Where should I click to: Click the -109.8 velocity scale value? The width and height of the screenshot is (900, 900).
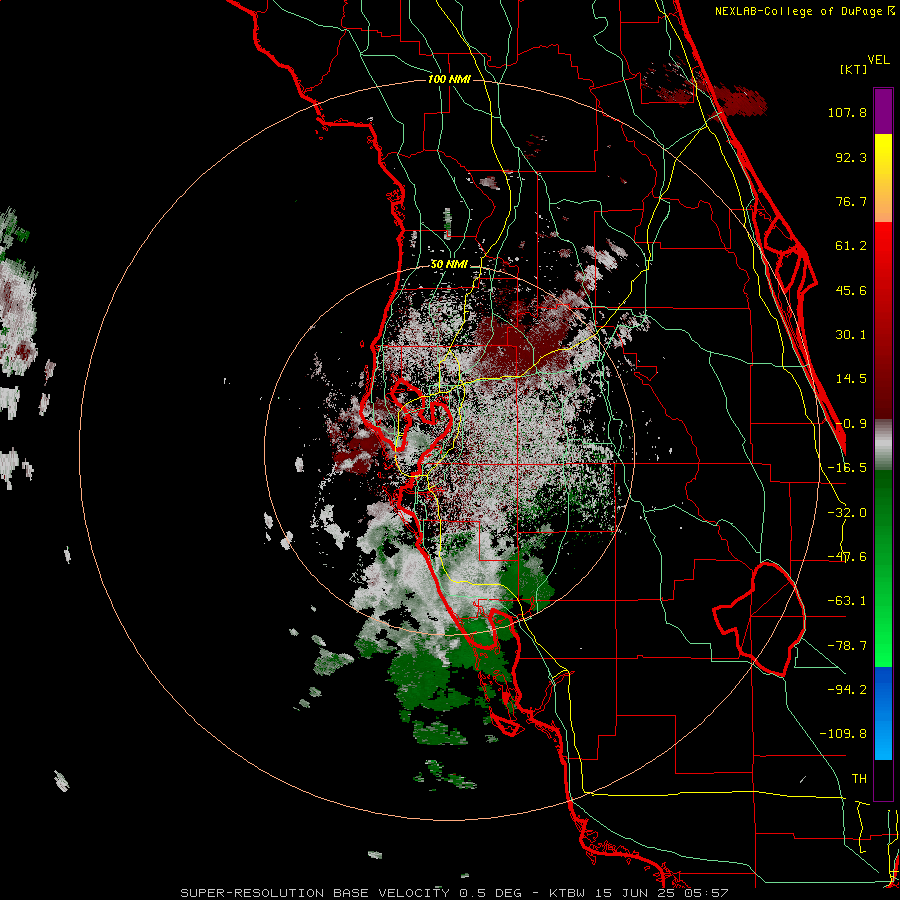pos(843,734)
